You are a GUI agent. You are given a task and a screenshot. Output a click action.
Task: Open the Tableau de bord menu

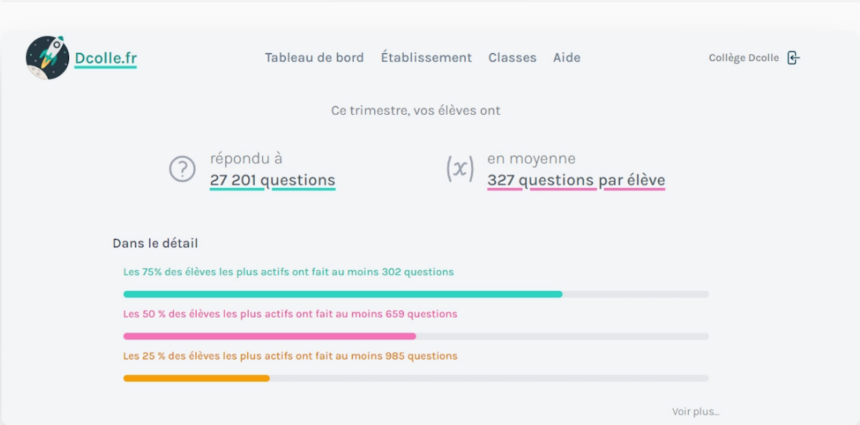click(314, 58)
